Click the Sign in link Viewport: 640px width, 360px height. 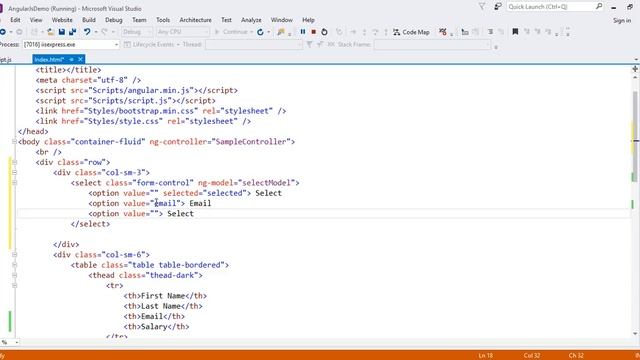(x=622, y=20)
